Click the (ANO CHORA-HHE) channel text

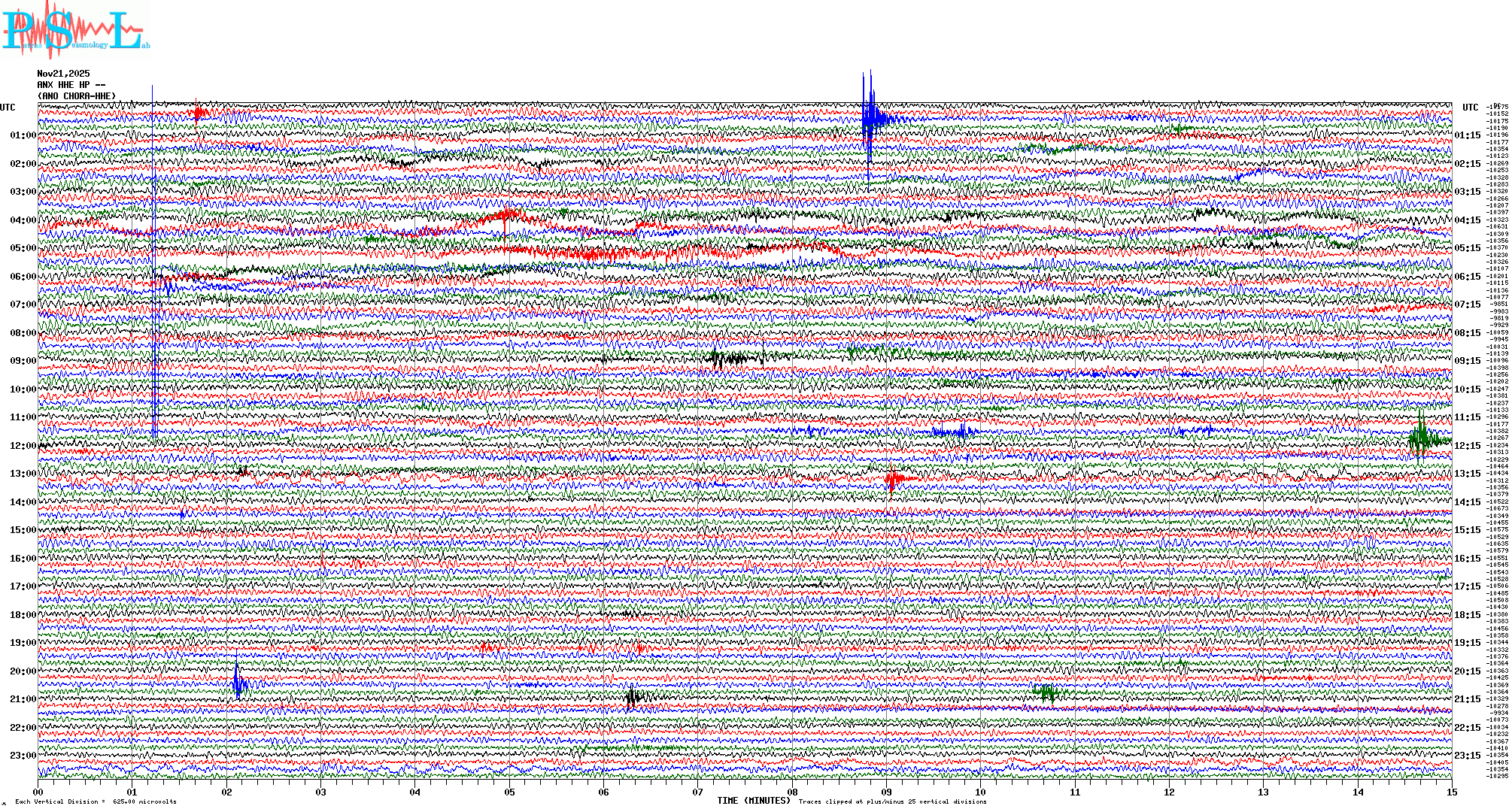pyautogui.click(x=77, y=96)
